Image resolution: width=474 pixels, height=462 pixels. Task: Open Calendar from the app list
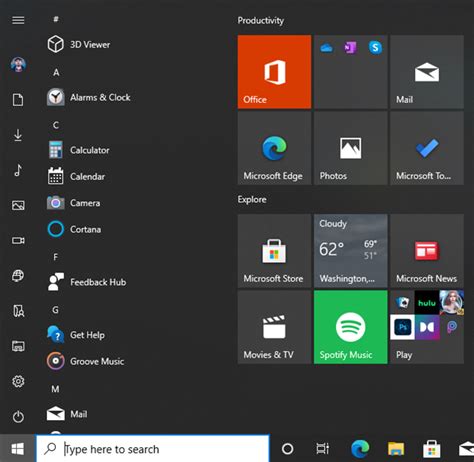[x=76, y=176]
